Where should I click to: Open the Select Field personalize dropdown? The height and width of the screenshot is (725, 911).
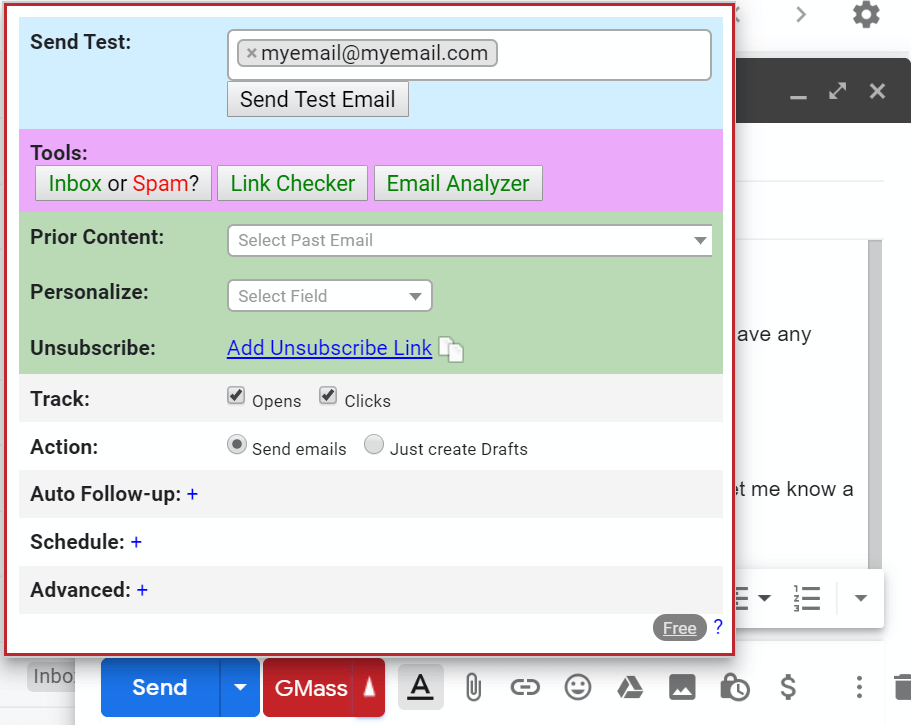point(329,296)
